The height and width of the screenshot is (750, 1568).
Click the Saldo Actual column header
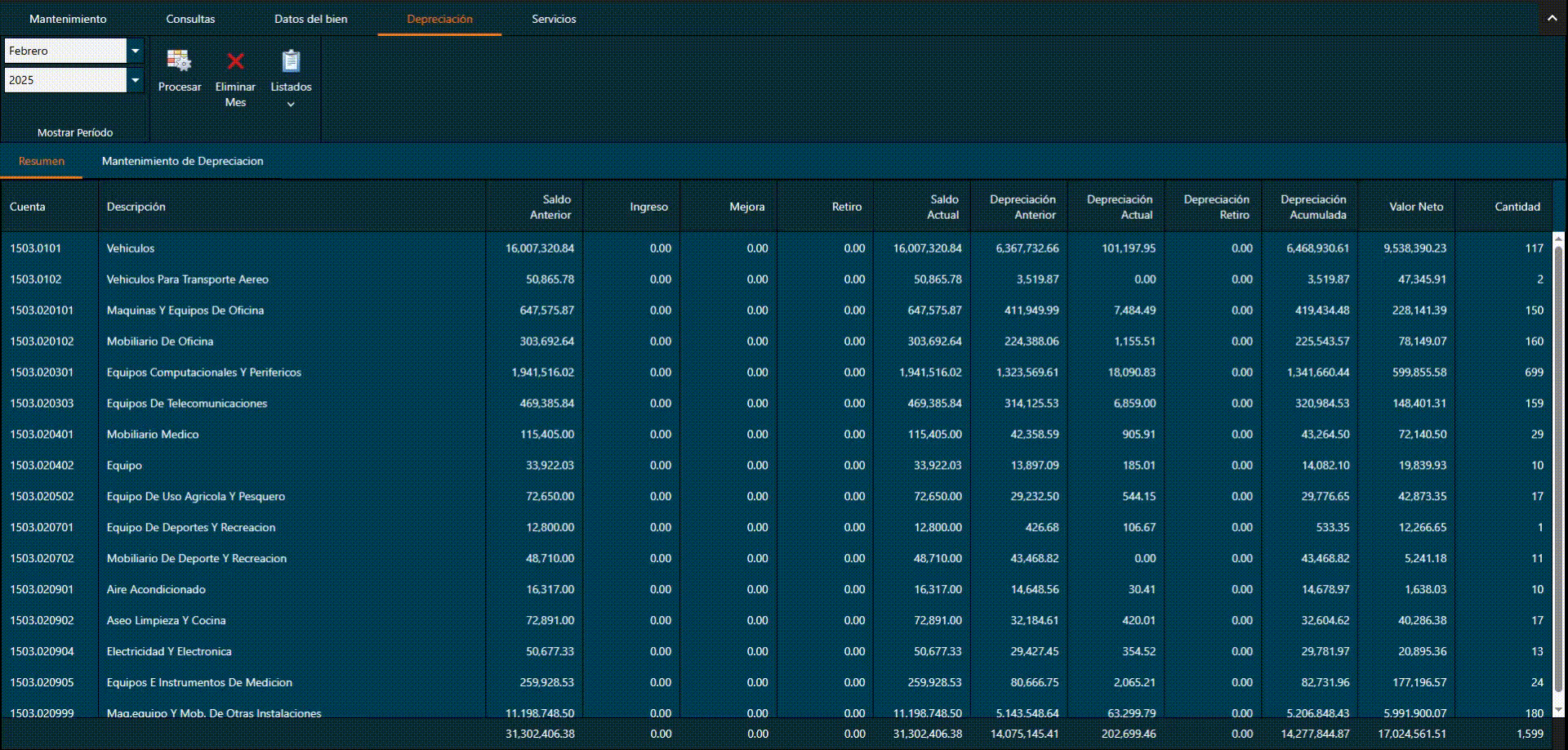tap(922, 207)
